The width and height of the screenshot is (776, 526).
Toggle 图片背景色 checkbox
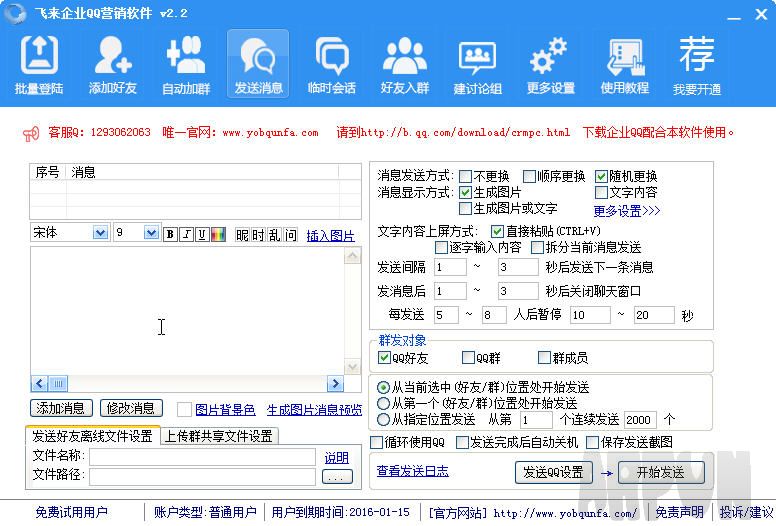pyautogui.click(x=184, y=409)
